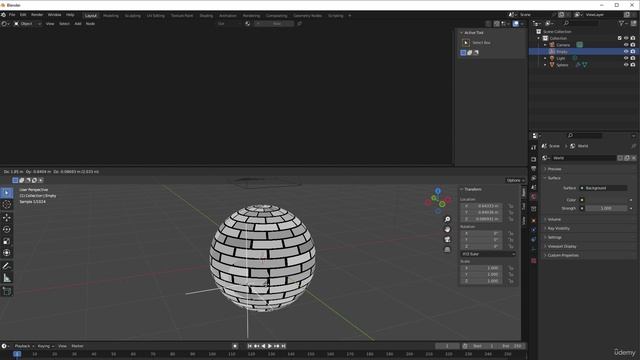640x360 pixels.
Task: Switch to the Modeling workspace tab
Action: click(111, 16)
